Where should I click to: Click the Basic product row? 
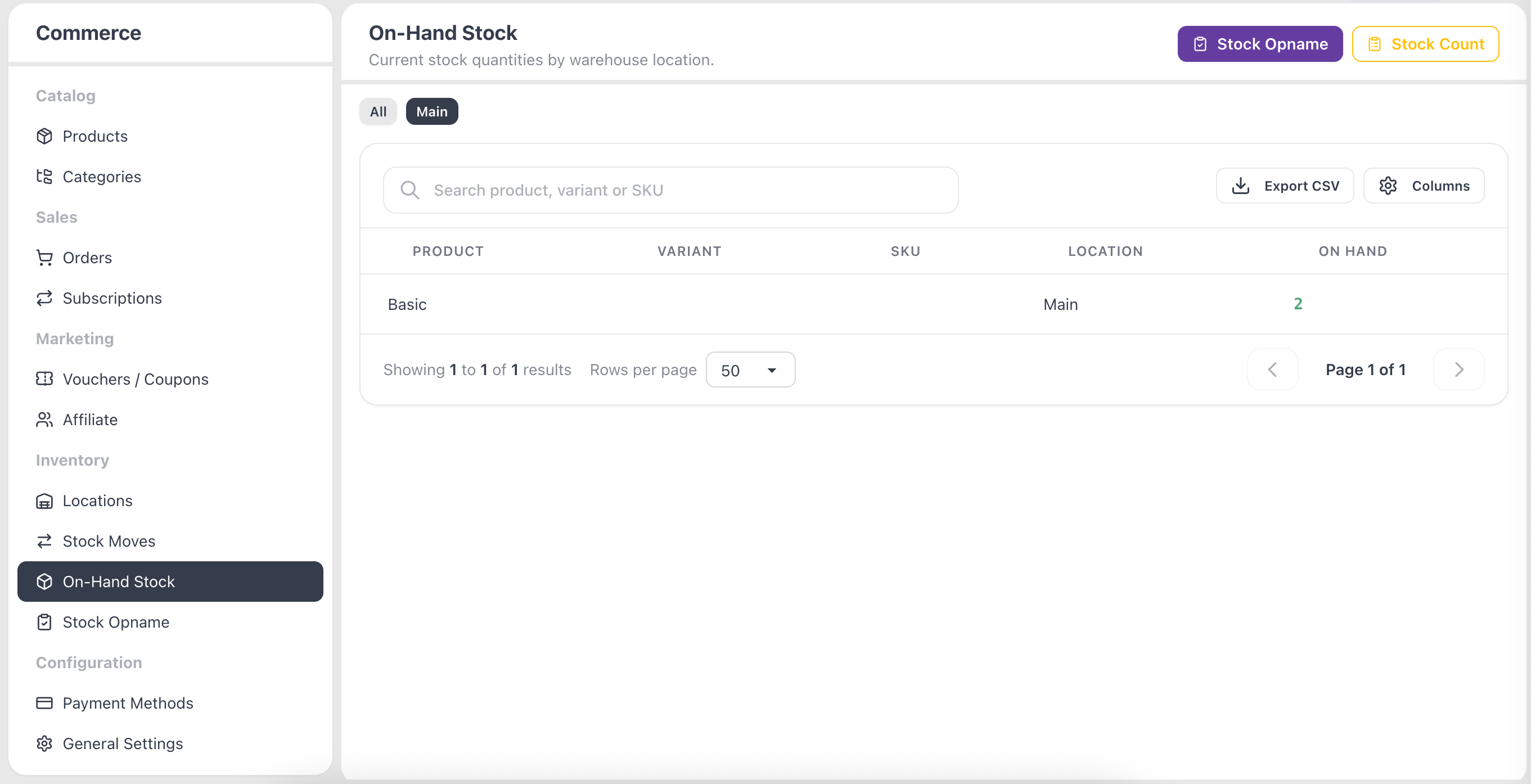coord(934,304)
